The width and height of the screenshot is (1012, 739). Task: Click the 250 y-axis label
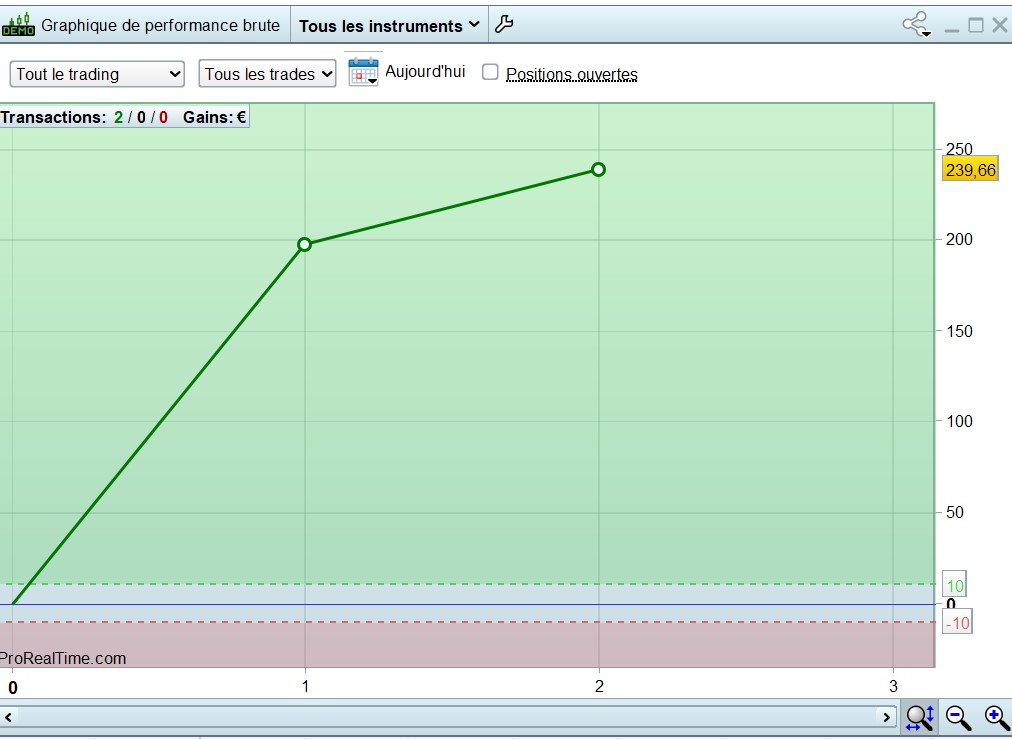[958, 149]
